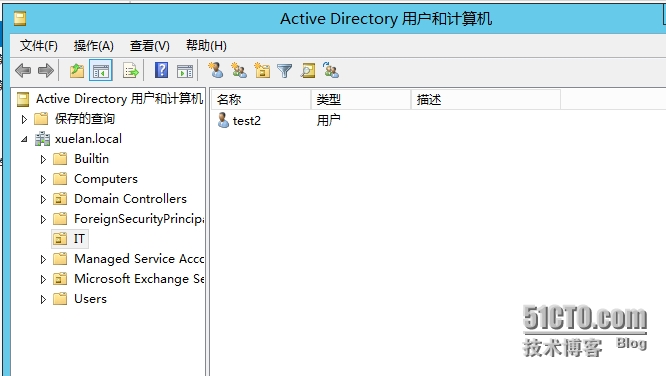Create a new organizational unit with toolbar icon
666x376 pixels.
pos(262,70)
